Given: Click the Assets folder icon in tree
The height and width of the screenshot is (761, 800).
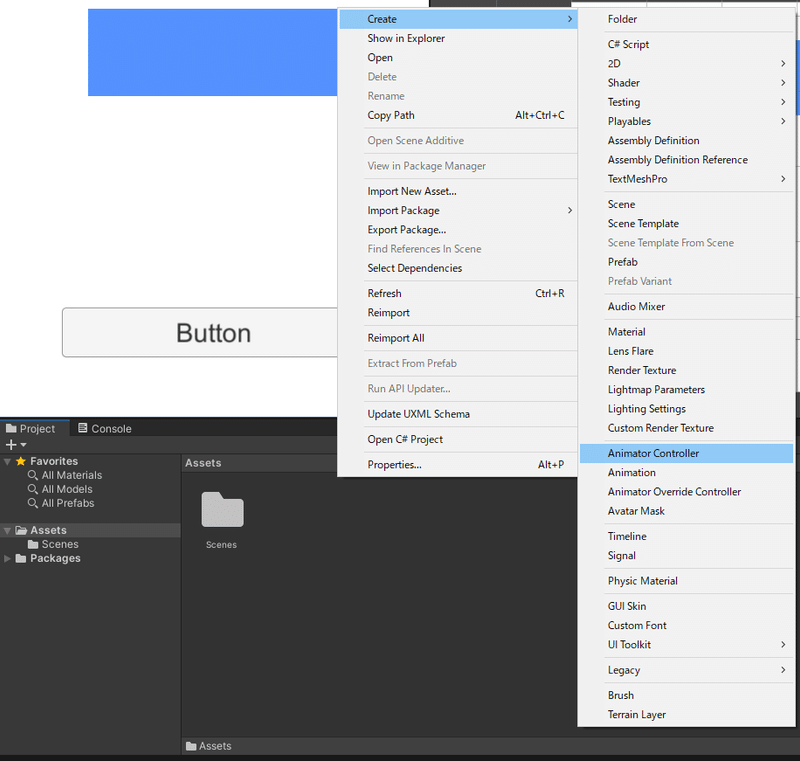Looking at the screenshot, I should (x=21, y=530).
